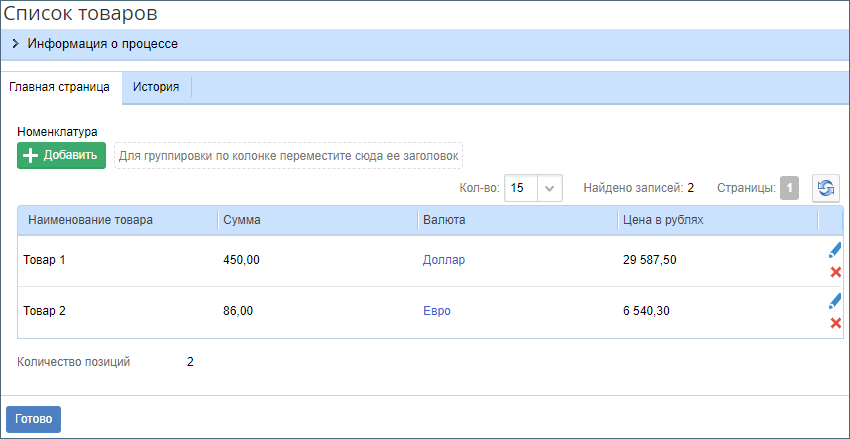Click the edit pencil icon for Товар 1
This screenshot has height=439, width=850.
pyautogui.click(x=835, y=250)
